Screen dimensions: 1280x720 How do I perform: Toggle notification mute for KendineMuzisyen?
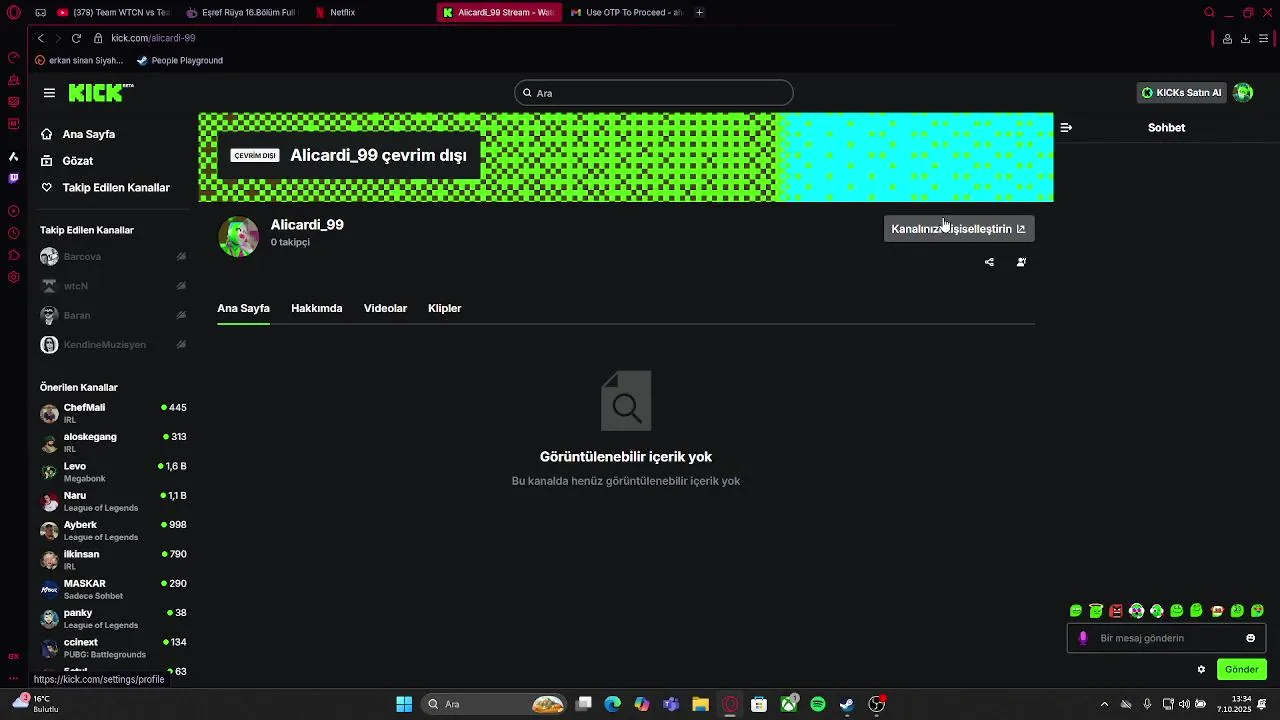pyautogui.click(x=181, y=345)
